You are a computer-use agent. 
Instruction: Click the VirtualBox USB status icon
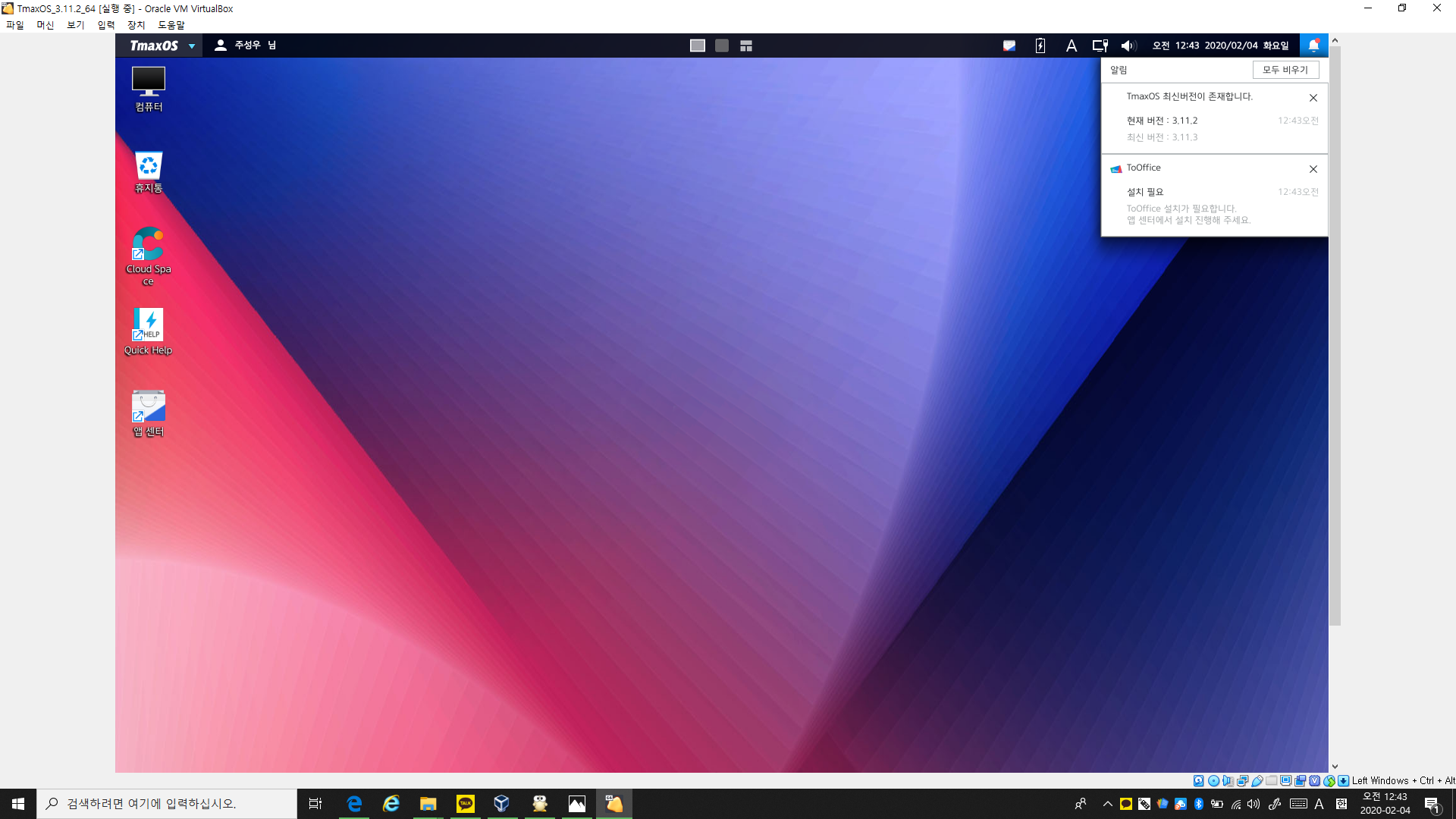(1257, 780)
